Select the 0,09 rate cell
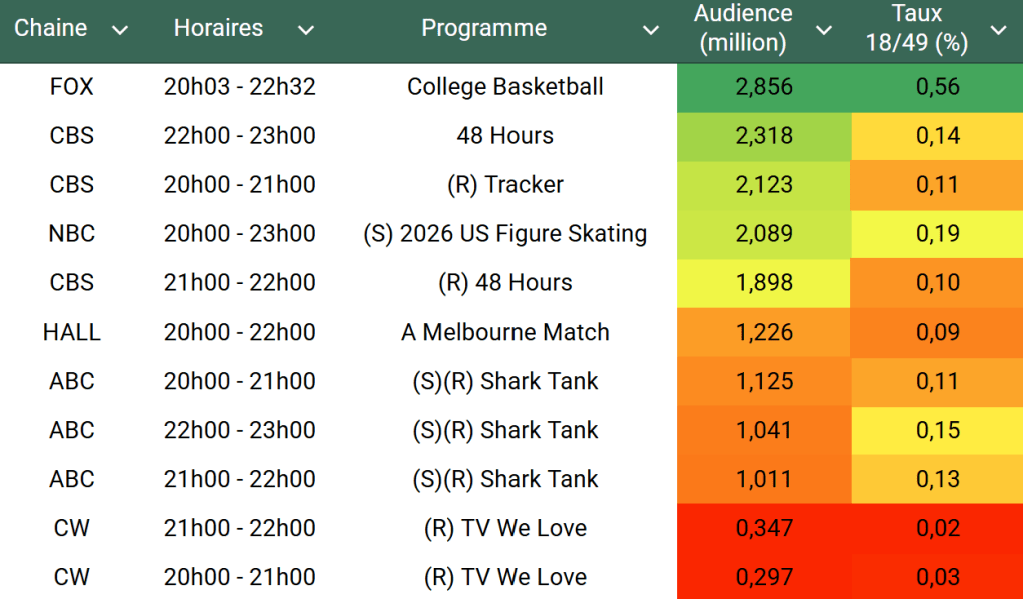This screenshot has height=599, width=1023. click(x=937, y=332)
